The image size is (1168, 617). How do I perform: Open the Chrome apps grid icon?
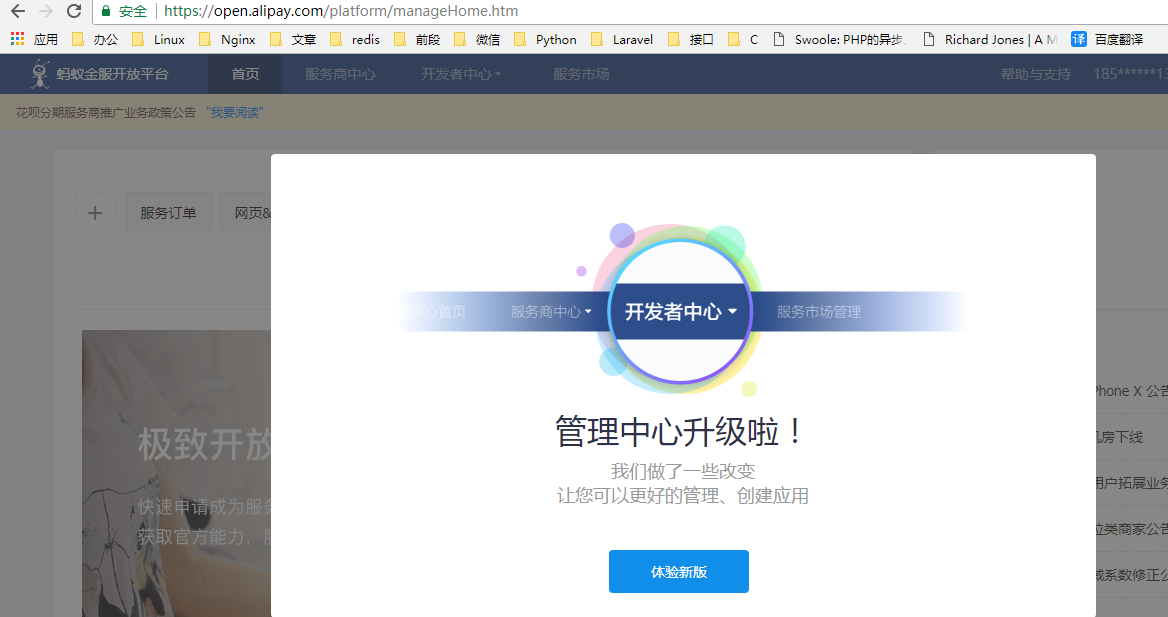[17, 40]
